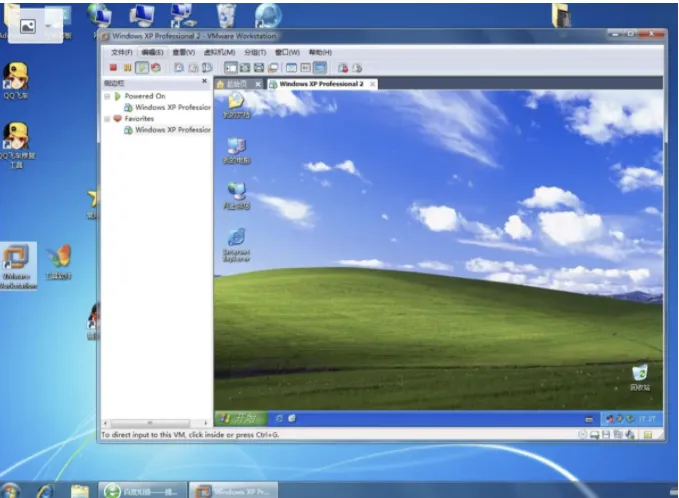The width and height of the screenshot is (679, 498).
Task: Open My Documents icon in XP guest
Action: tap(236, 105)
